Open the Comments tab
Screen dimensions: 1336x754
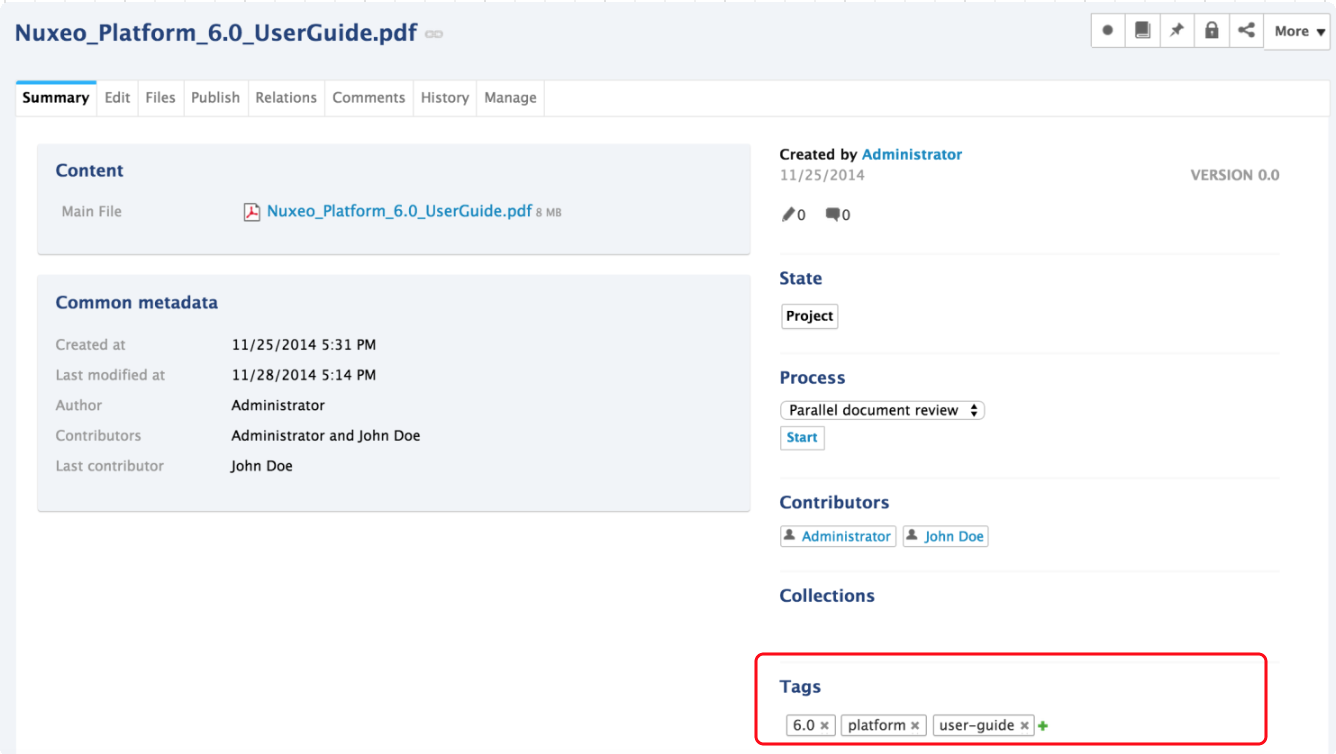click(x=369, y=98)
